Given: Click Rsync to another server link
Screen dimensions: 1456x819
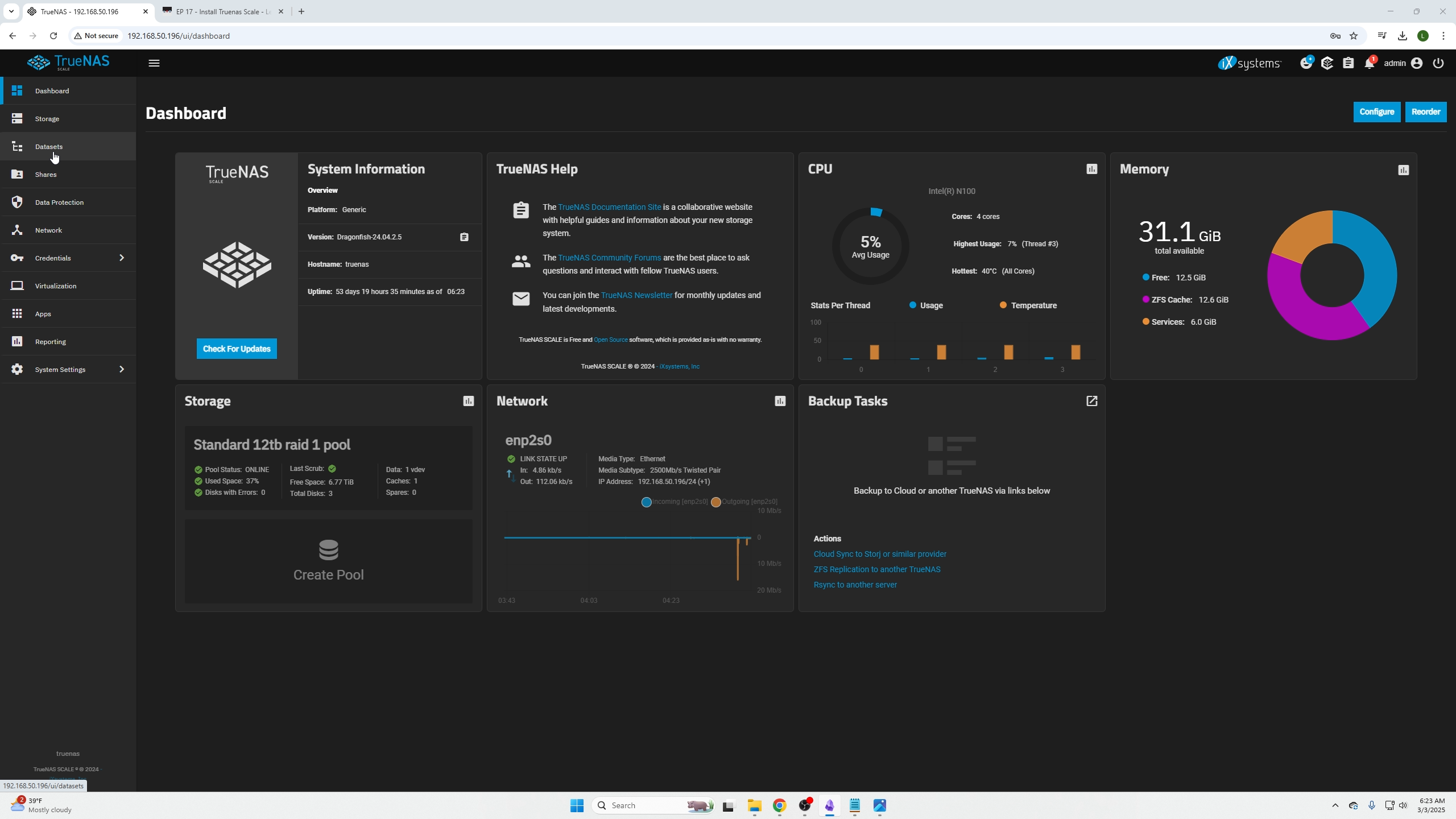Looking at the screenshot, I should coord(855,585).
